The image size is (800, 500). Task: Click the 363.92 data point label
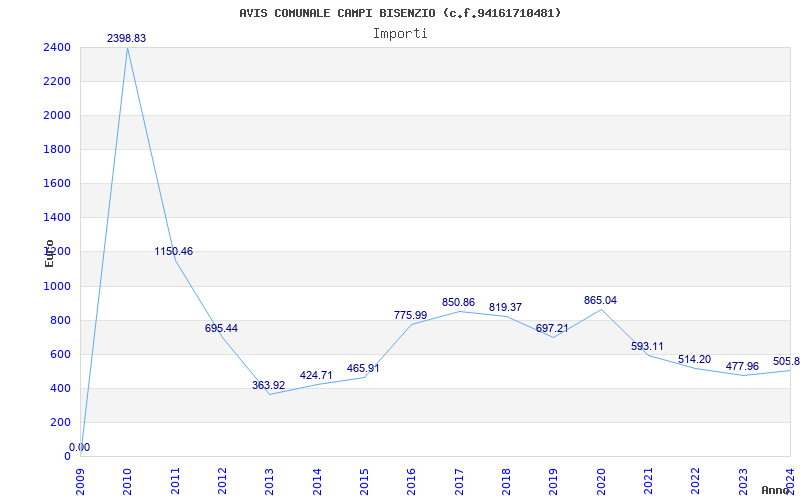[x=268, y=385]
